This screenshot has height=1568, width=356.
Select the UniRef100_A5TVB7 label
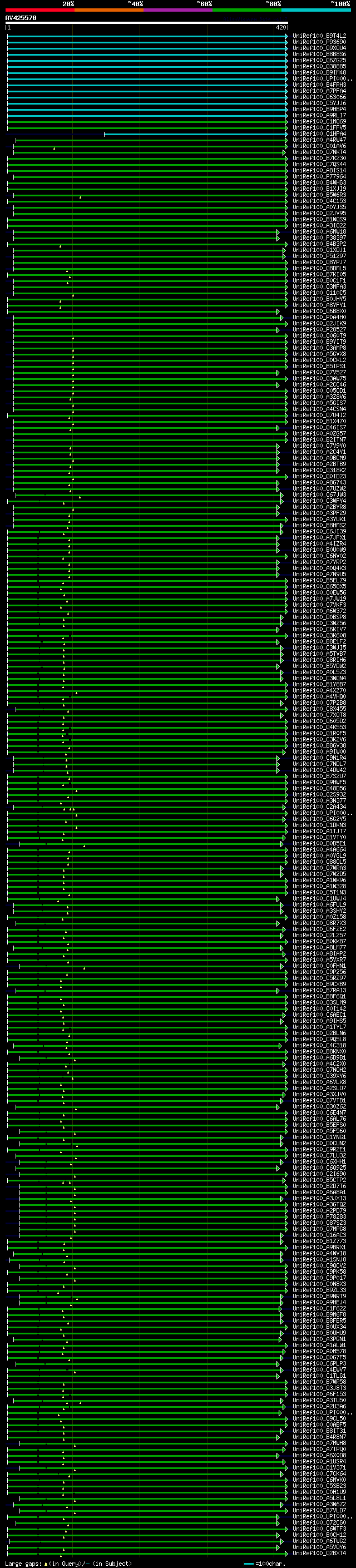tap(319, 654)
